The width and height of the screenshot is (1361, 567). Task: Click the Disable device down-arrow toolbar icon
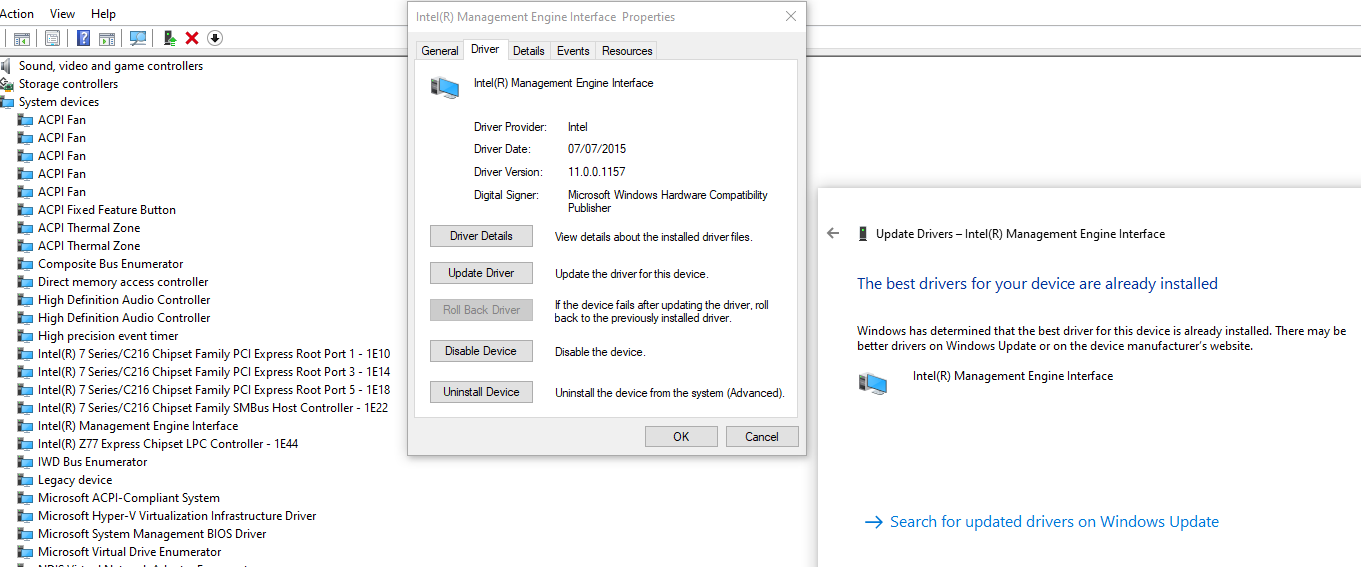point(215,38)
